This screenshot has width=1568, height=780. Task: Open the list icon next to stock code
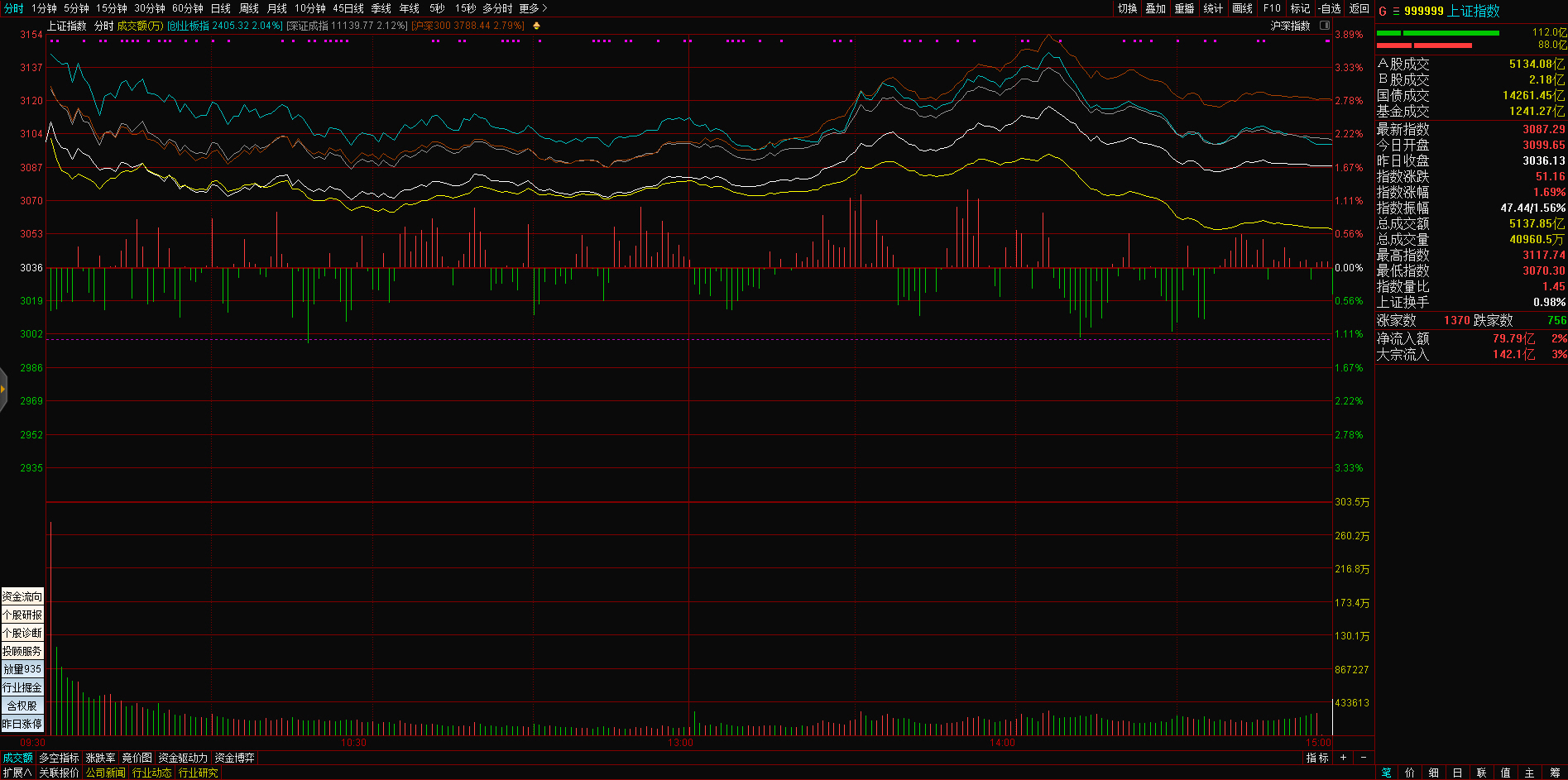coord(1396,11)
